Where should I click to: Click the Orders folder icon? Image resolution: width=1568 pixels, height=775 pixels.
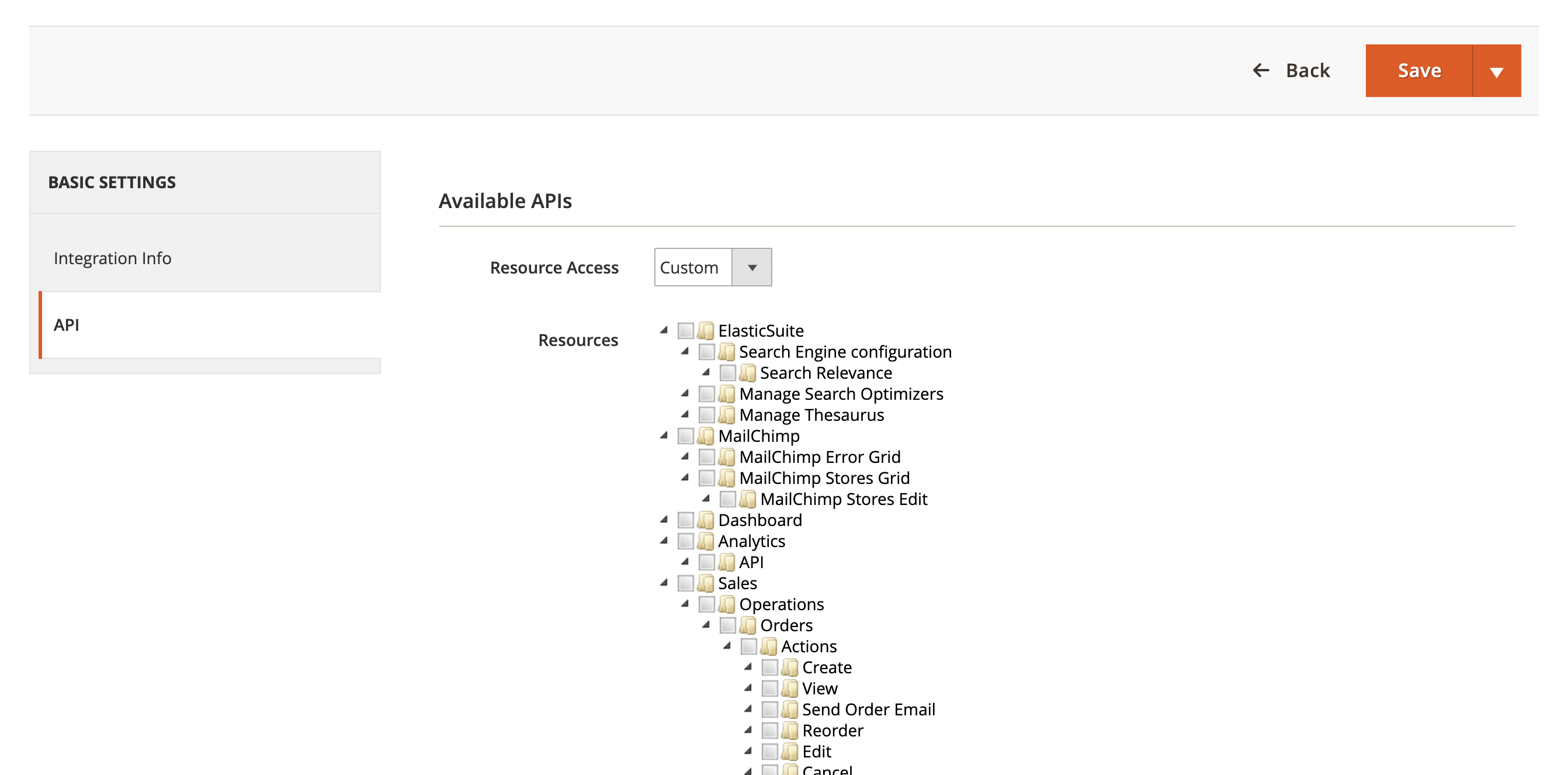[x=747, y=625]
